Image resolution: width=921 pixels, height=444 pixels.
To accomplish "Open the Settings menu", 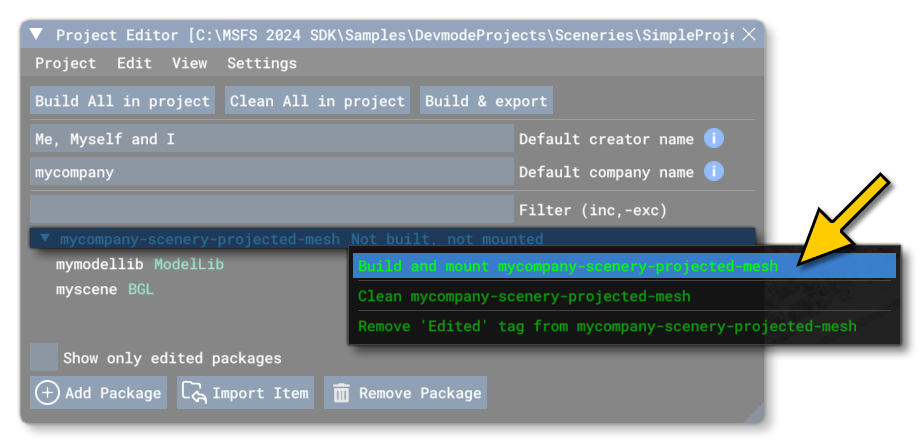I will pyautogui.click(x=262, y=63).
